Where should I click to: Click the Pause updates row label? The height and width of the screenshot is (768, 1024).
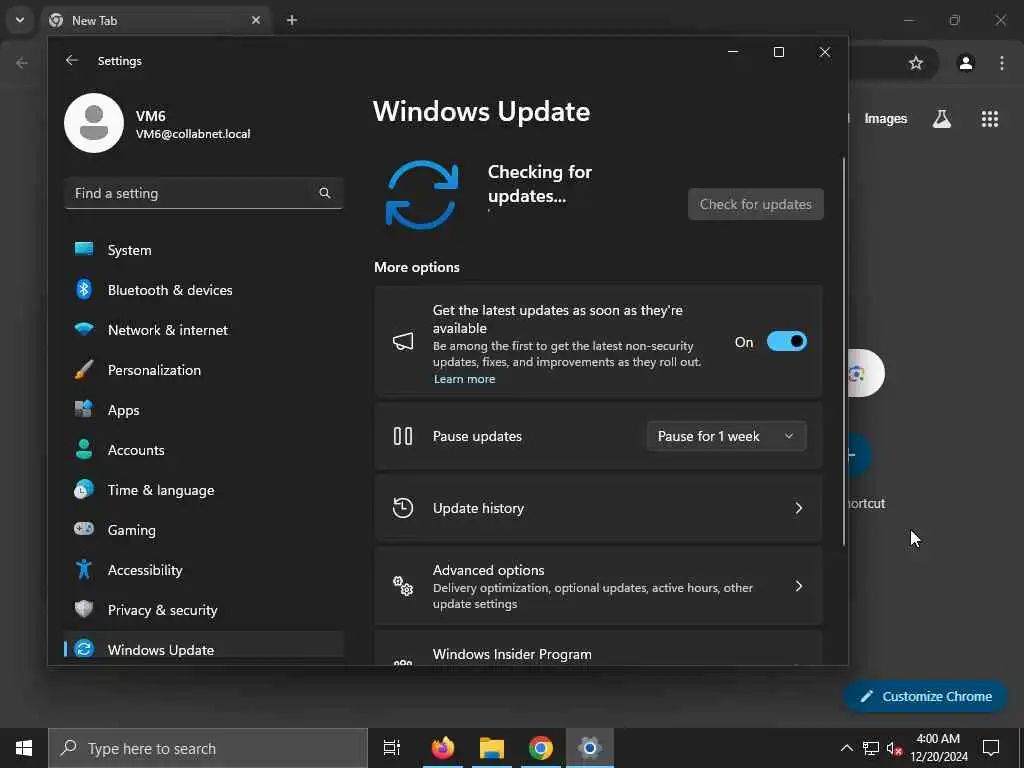477,436
